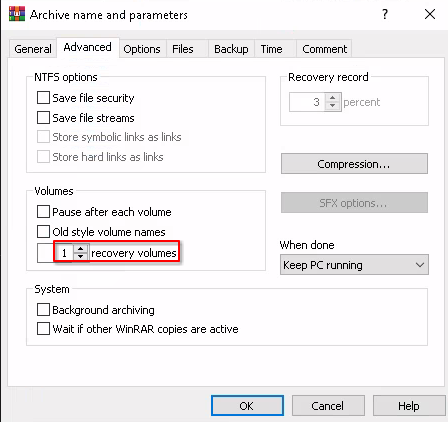The image size is (448, 422).
Task: Click the 'NTFS options' group label
Action: (66, 77)
